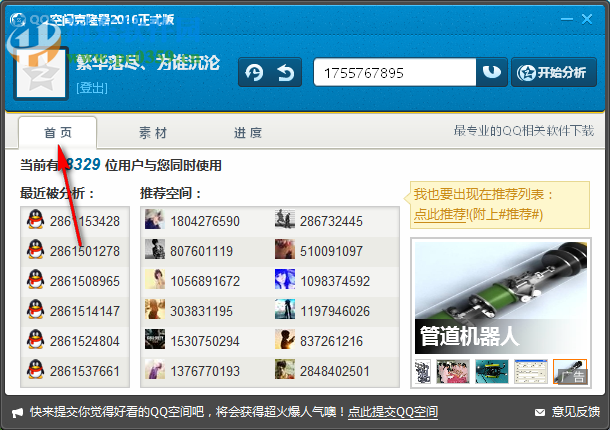The image size is (610, 430).
Task: Select the first QR-pattern ad thumbnail
Action: 423,371
